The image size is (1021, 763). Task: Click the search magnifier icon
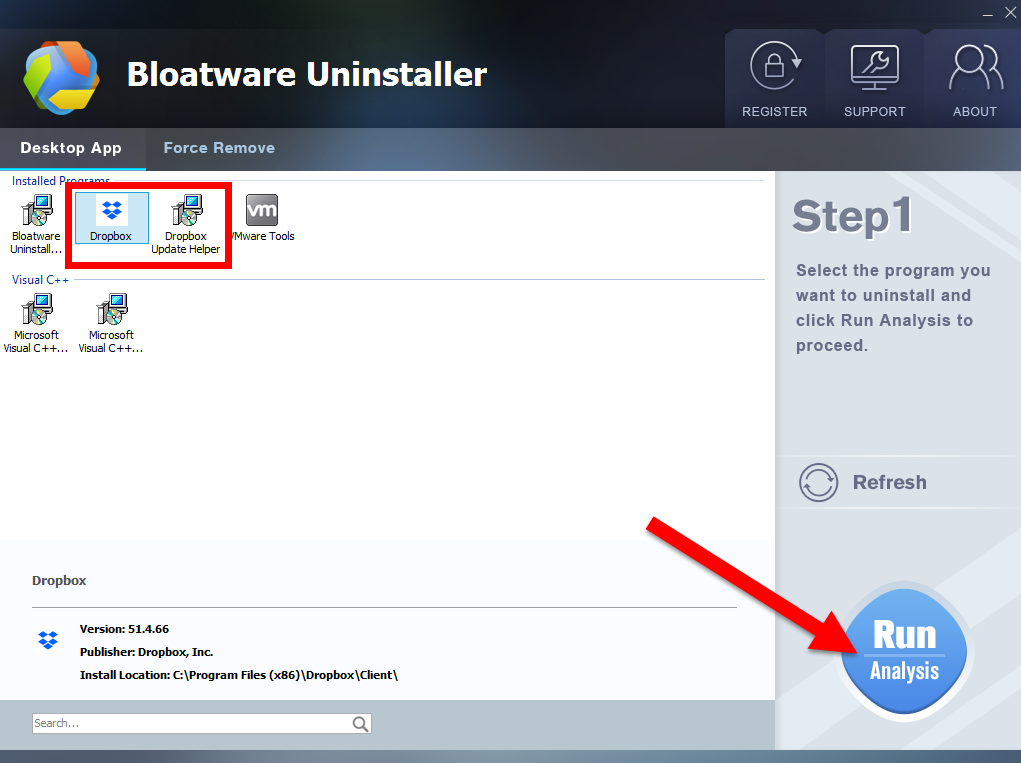[x=360, y=723]
